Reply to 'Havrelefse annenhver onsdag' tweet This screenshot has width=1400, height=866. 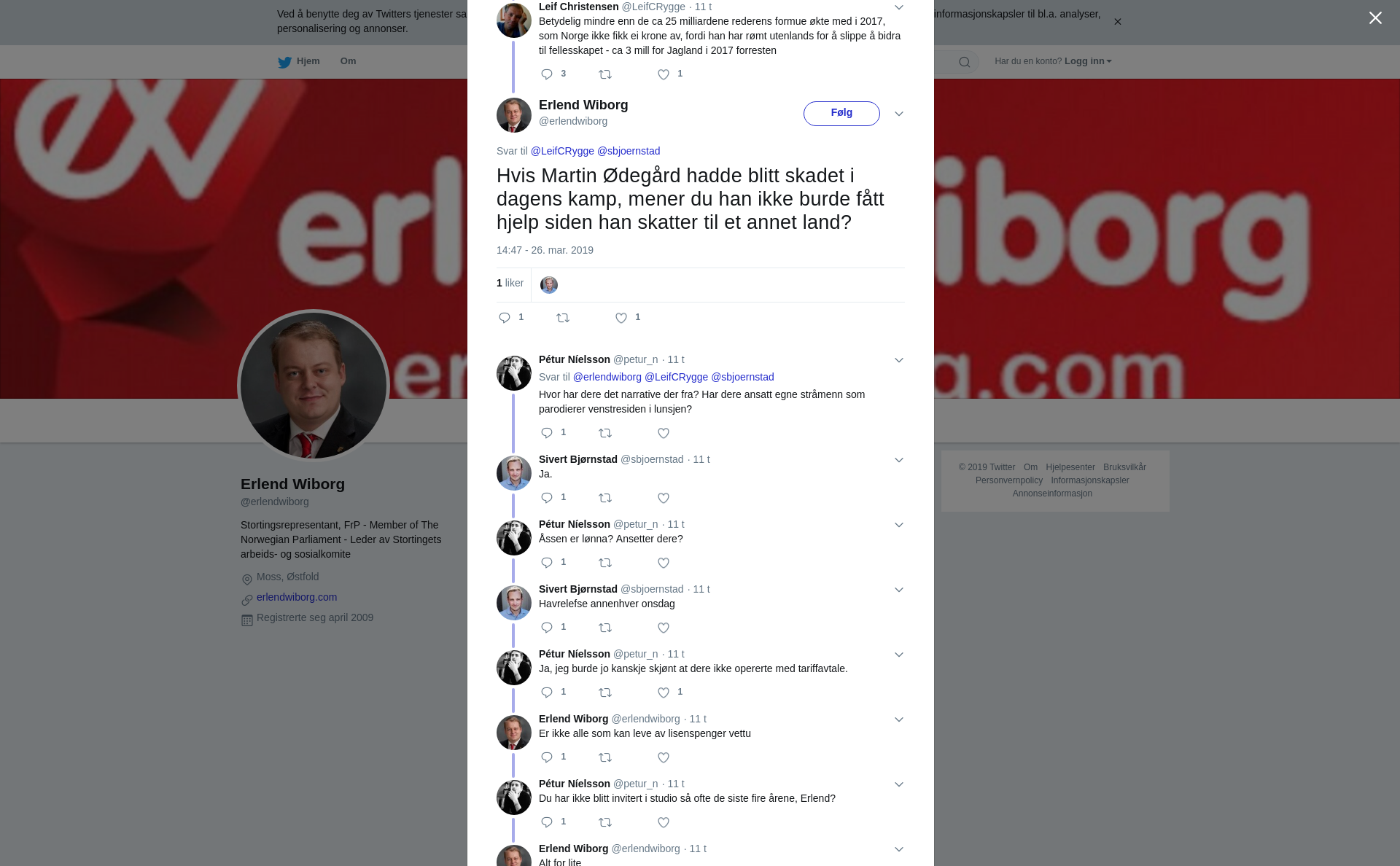point(547,628)
